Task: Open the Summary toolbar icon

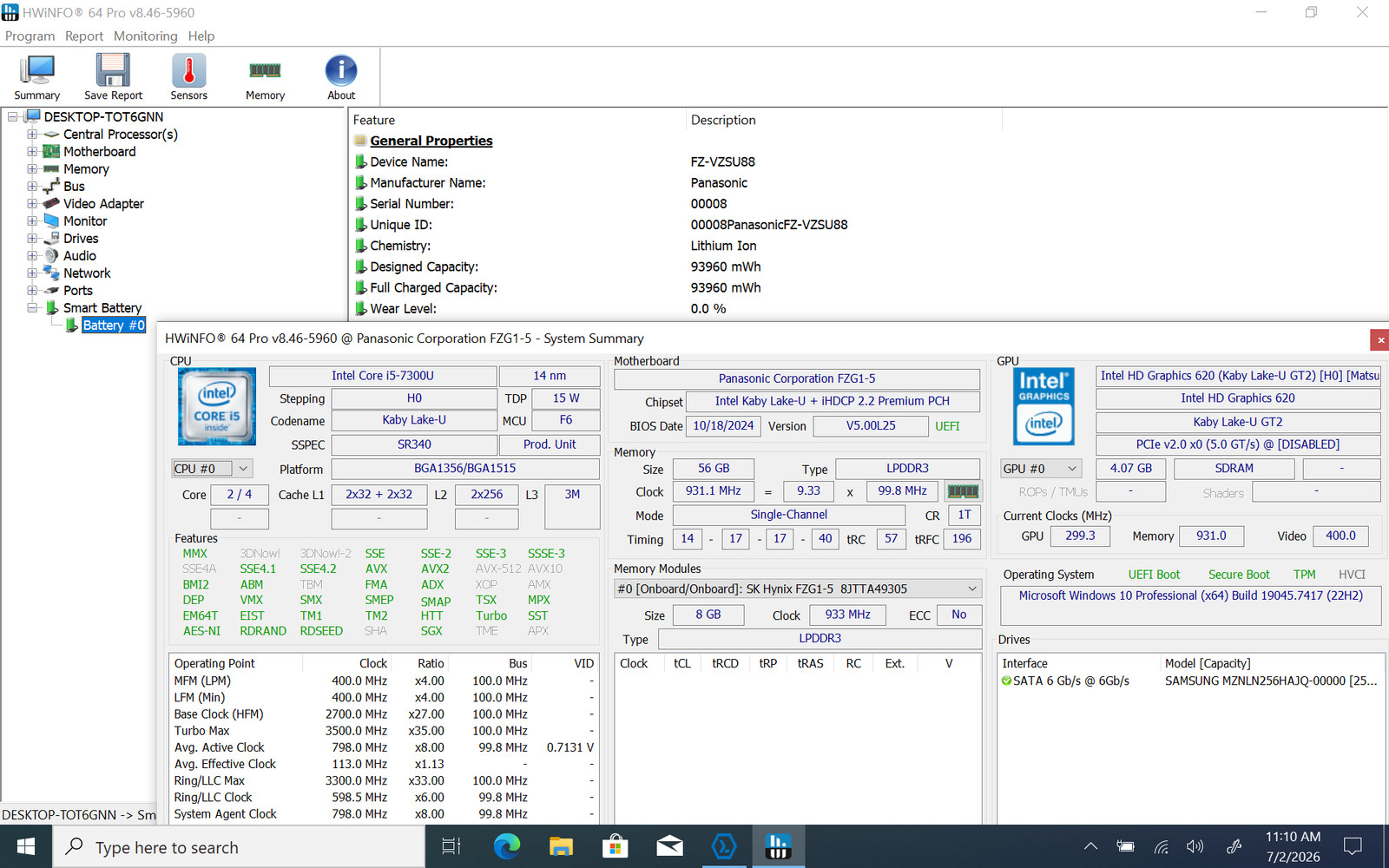Action: [36, 77]
